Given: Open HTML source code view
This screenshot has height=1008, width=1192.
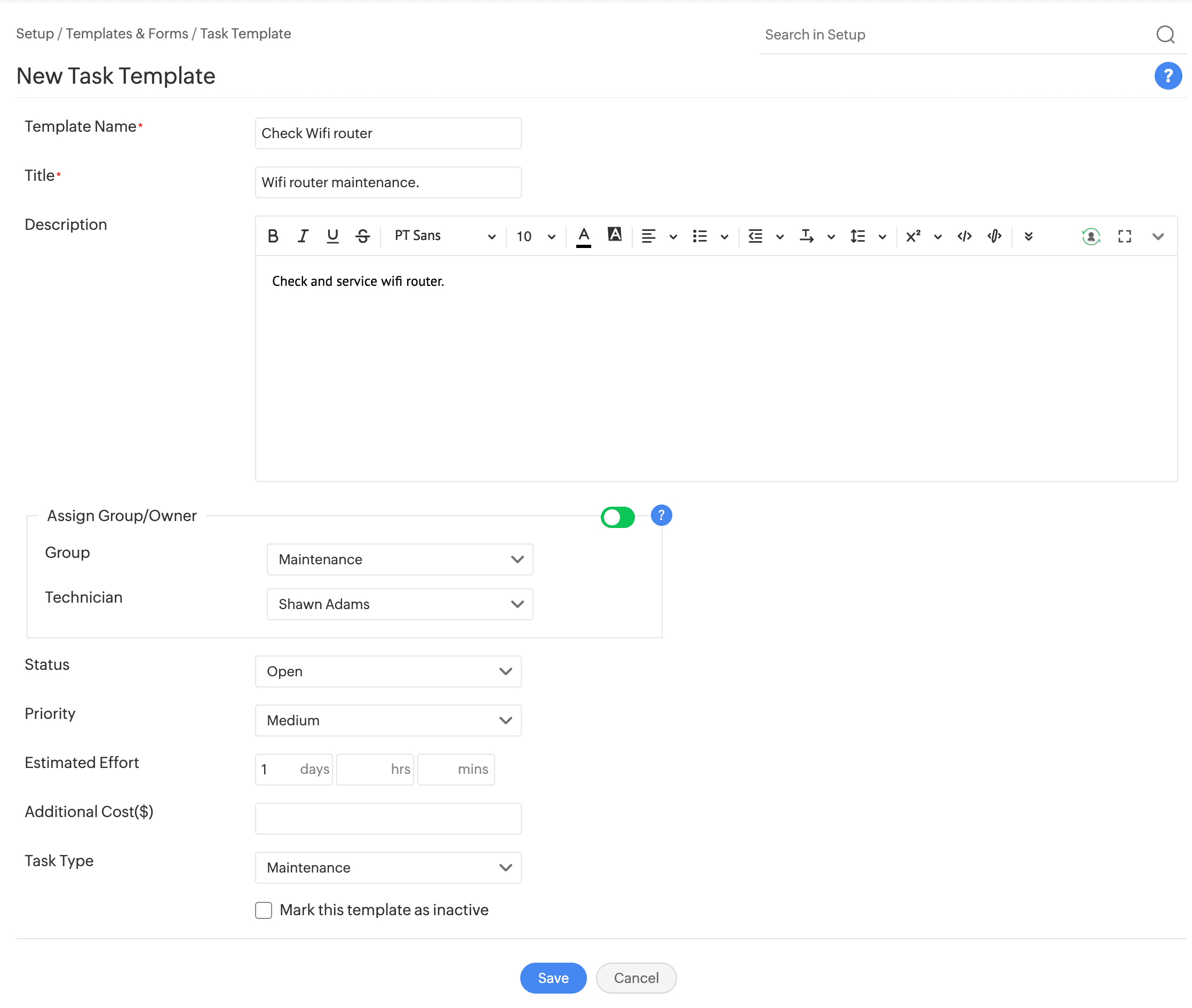Looking at the screenshot, I should (x=965, y=236).
